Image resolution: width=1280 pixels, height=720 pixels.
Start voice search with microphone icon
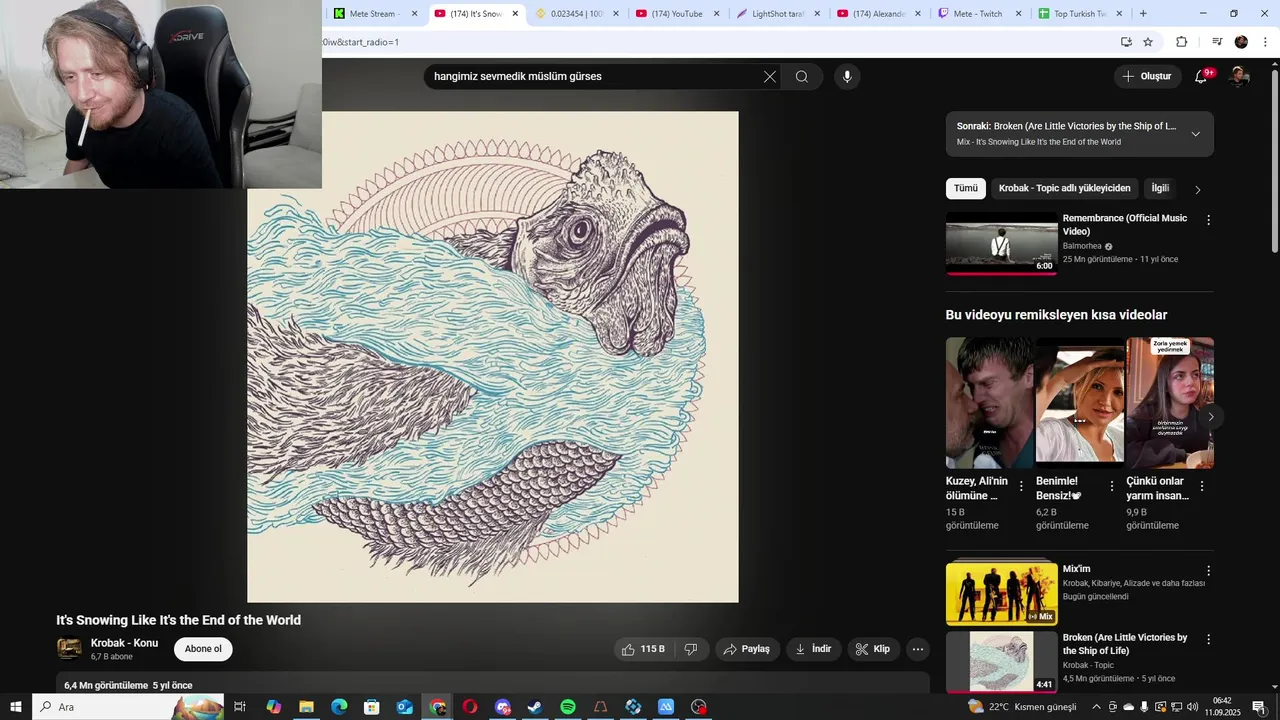847,77
